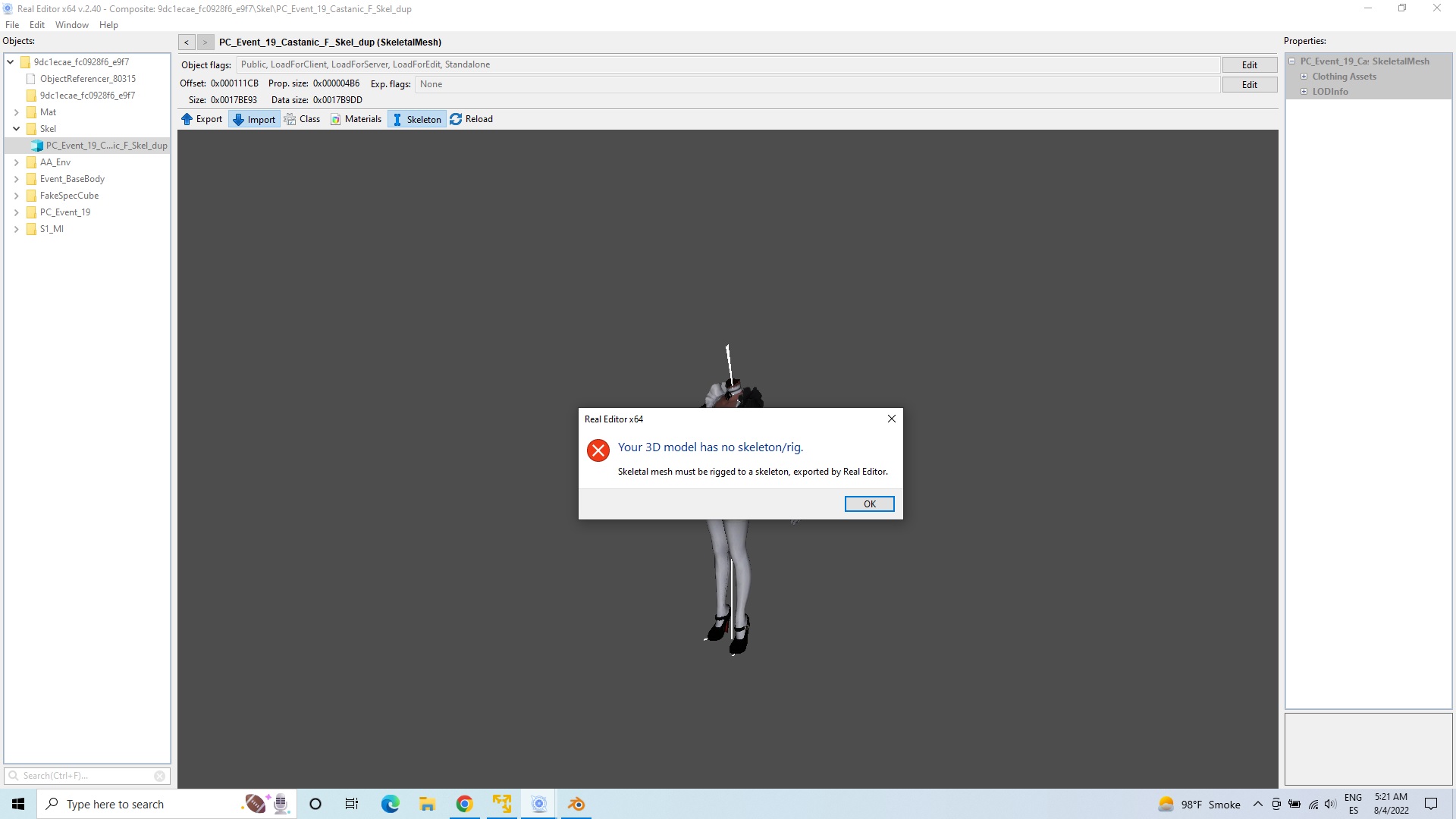Image resolution: width=1456 pixels, height=819 pixels.
Task: Click the Import toolbar button
Action: tap(254, 119)
